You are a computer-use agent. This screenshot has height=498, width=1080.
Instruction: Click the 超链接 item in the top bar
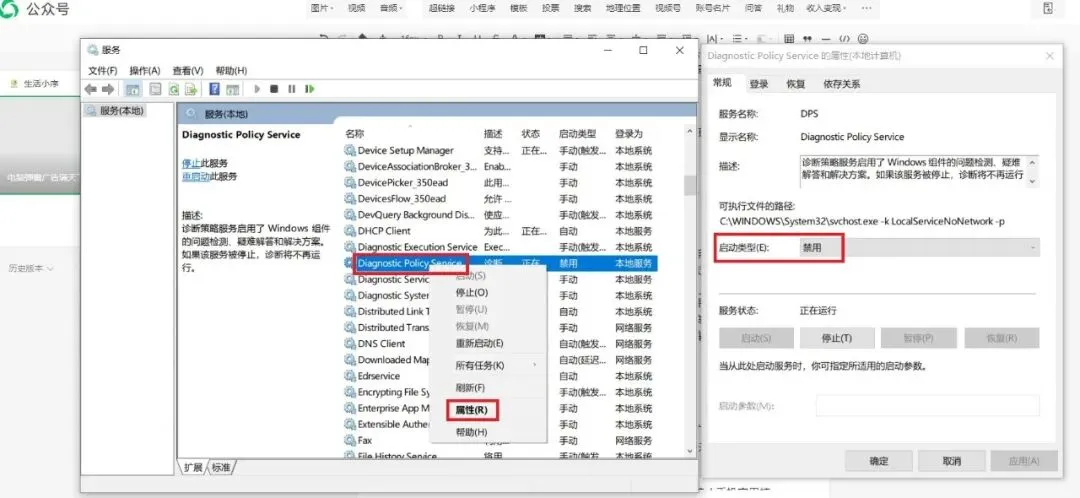442,8
